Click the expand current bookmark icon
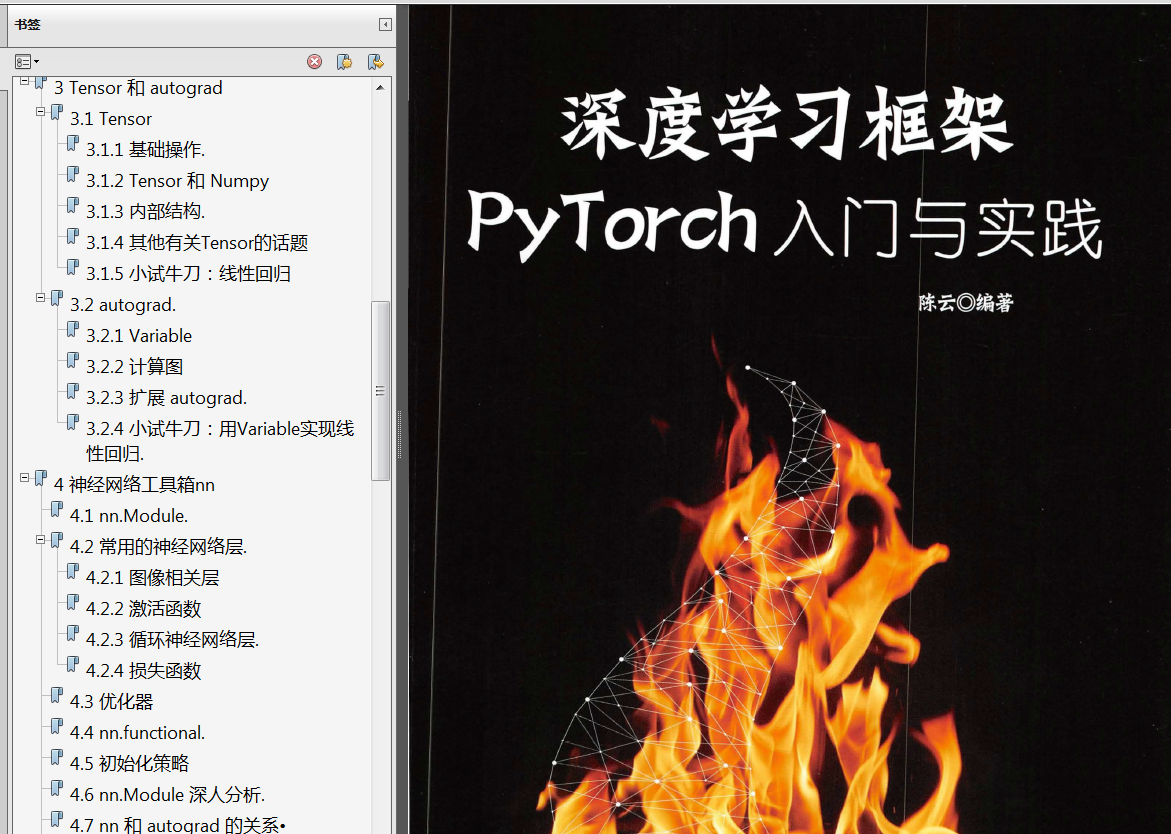1171x834 pixels. pyautogui.click(x=376, y=62)
